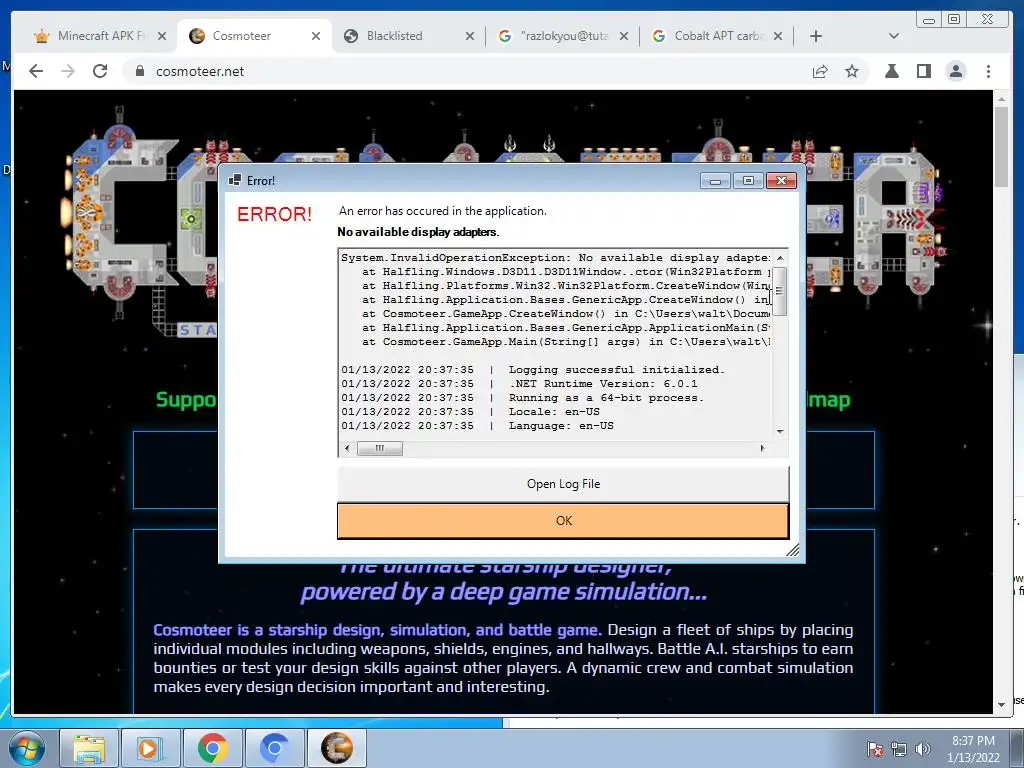Click the browser Forward arrow
Screen dimensions: 1024x768
tap(68, 71)
